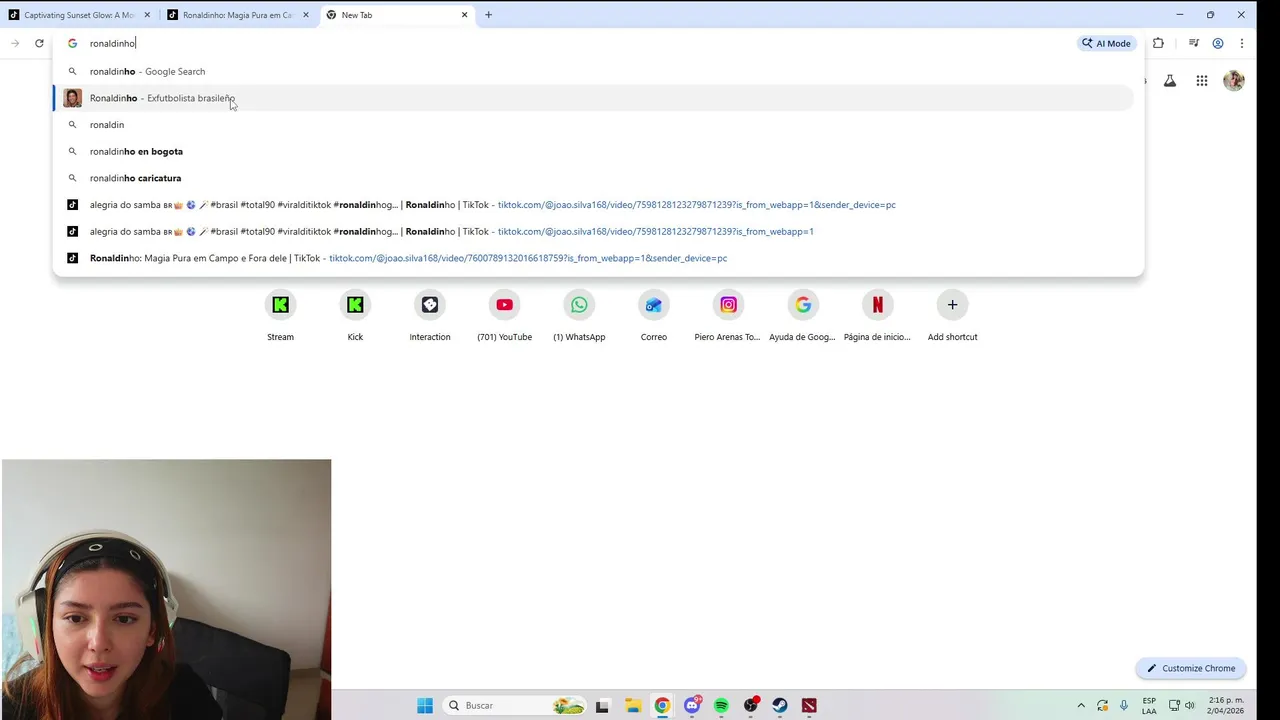
Task: Open OBS Studio from the taskbar
Action: pyautogui.click(x=750, y=705)
